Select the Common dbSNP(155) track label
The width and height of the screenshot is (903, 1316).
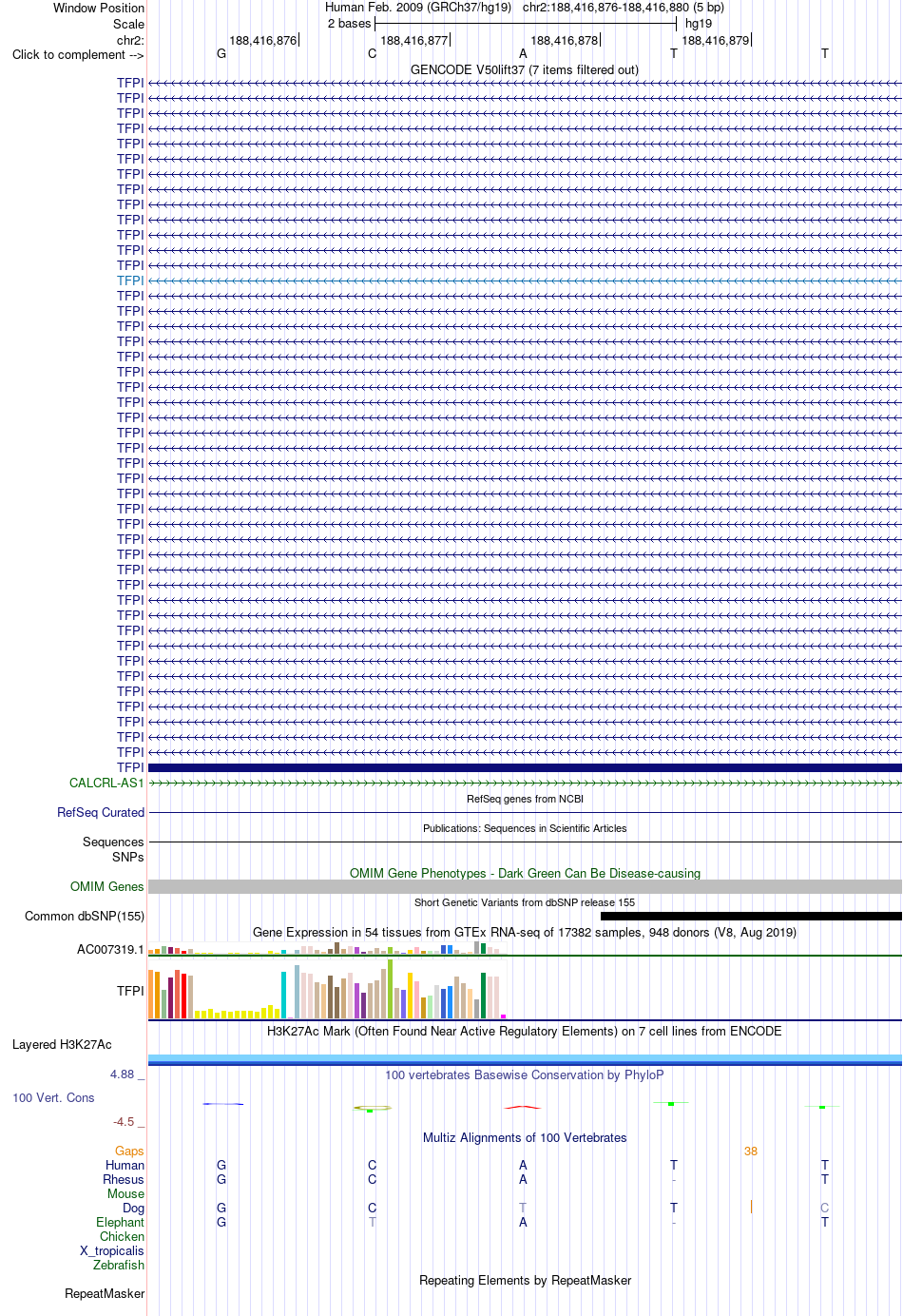click(85, 916)
